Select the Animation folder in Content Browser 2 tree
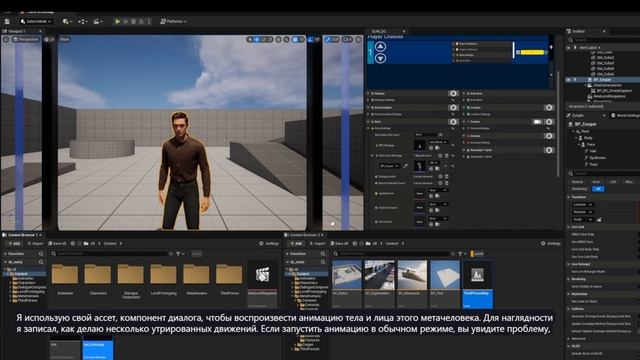This screenshot has height=360, width=640. 308,278
